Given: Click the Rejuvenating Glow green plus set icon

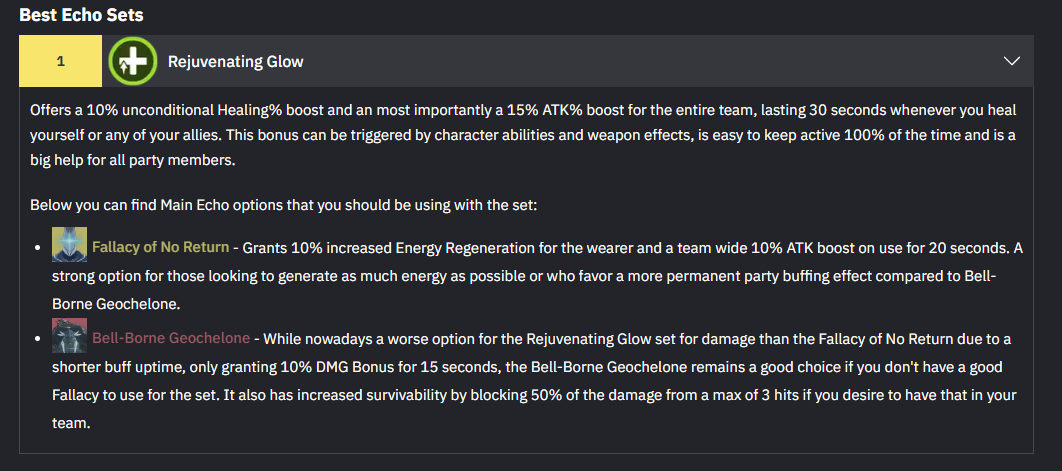Looking at the screenshot, I should [134, 61].
